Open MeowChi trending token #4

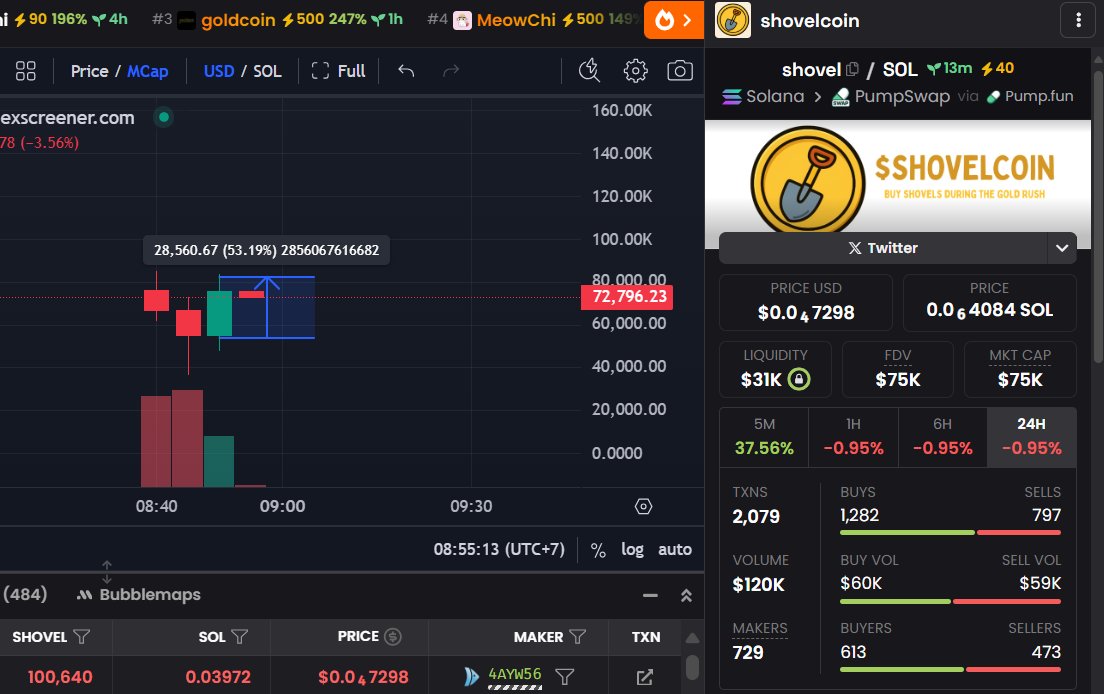click(x=535, y=20)
